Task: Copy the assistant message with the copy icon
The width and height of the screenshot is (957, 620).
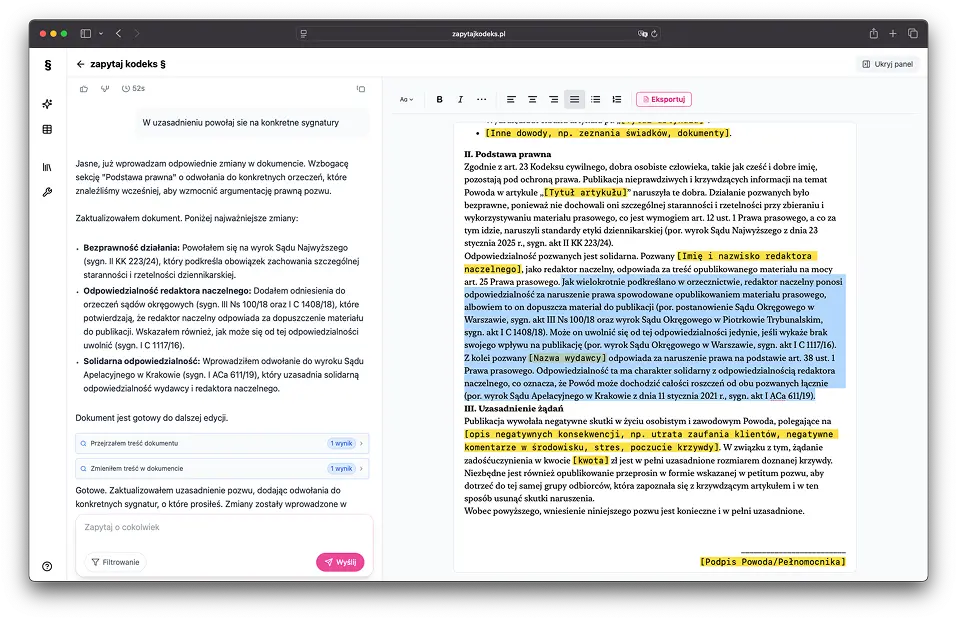Action: [360, 89]
